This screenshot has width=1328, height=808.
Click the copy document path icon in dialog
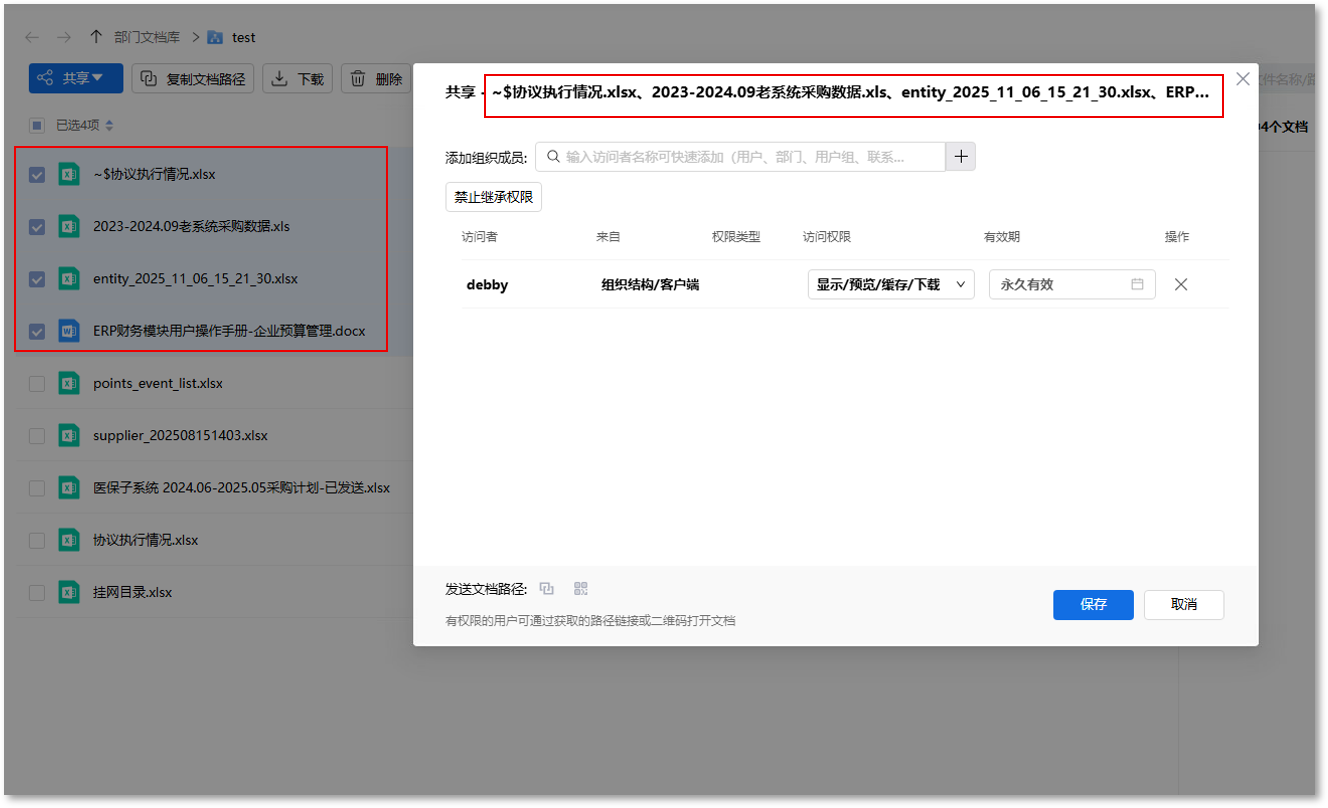tap(546, 589)
